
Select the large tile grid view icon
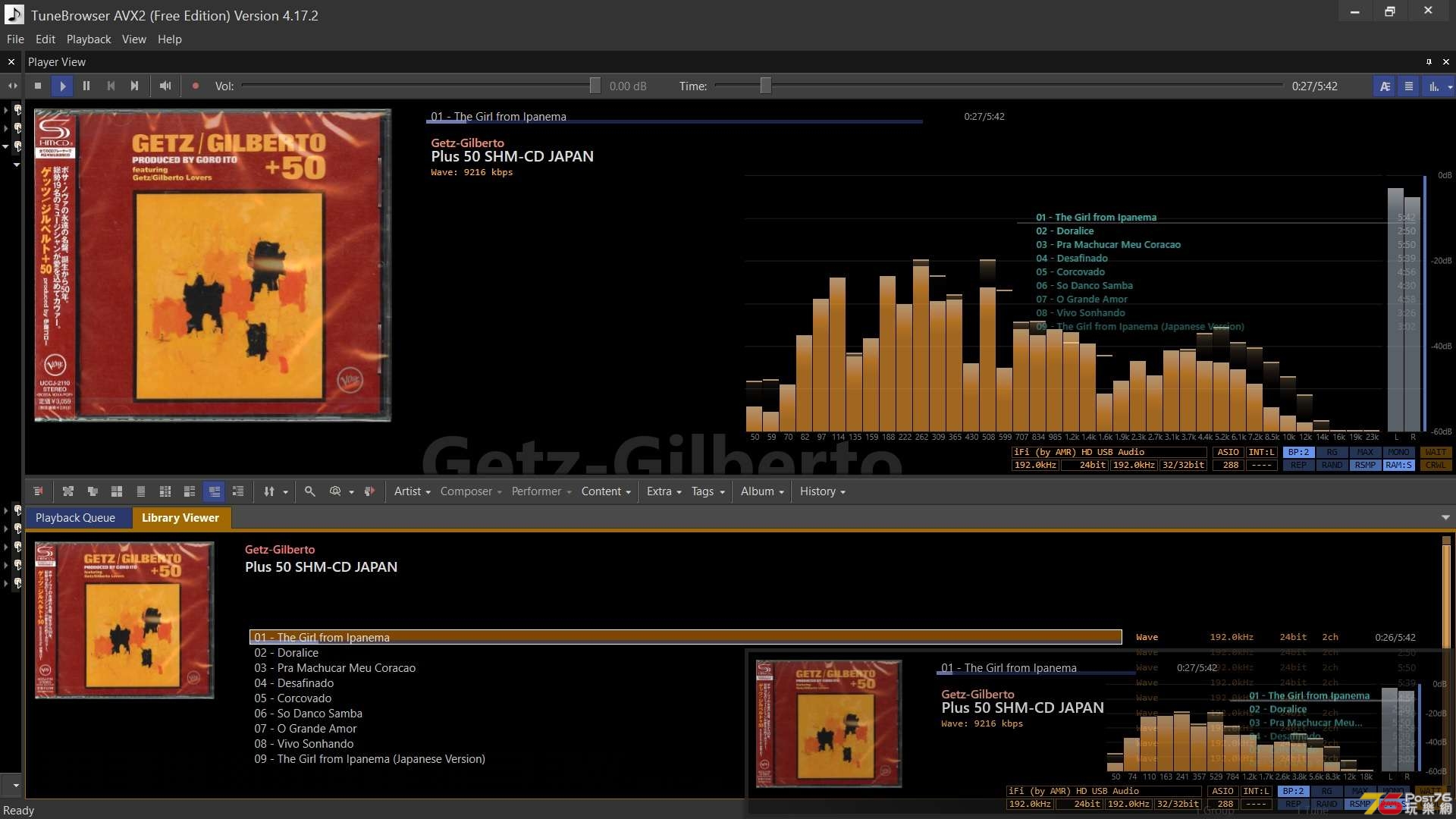click(117, 491)
